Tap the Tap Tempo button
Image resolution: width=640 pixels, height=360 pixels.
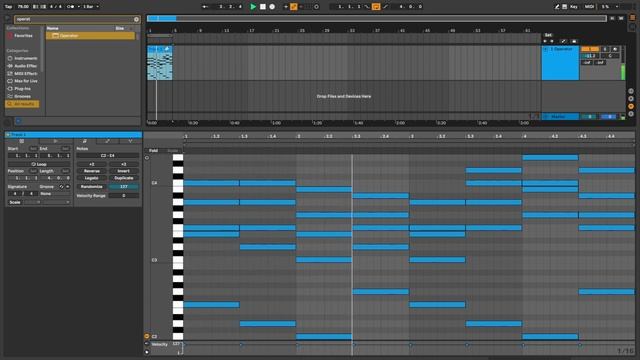(8, 7)
